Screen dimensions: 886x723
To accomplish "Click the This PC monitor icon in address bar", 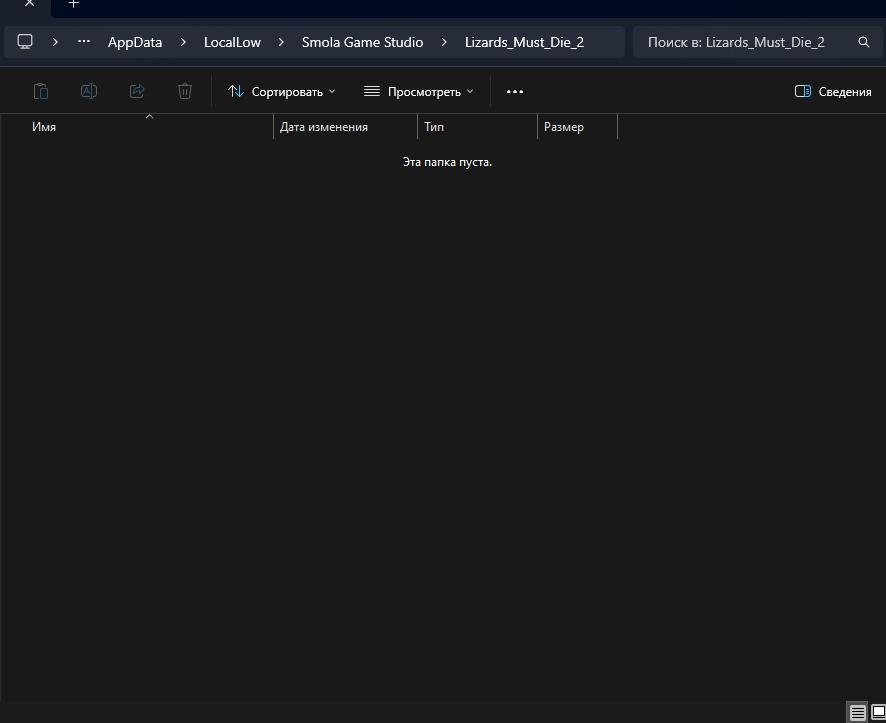I will [x=26, y=42].
